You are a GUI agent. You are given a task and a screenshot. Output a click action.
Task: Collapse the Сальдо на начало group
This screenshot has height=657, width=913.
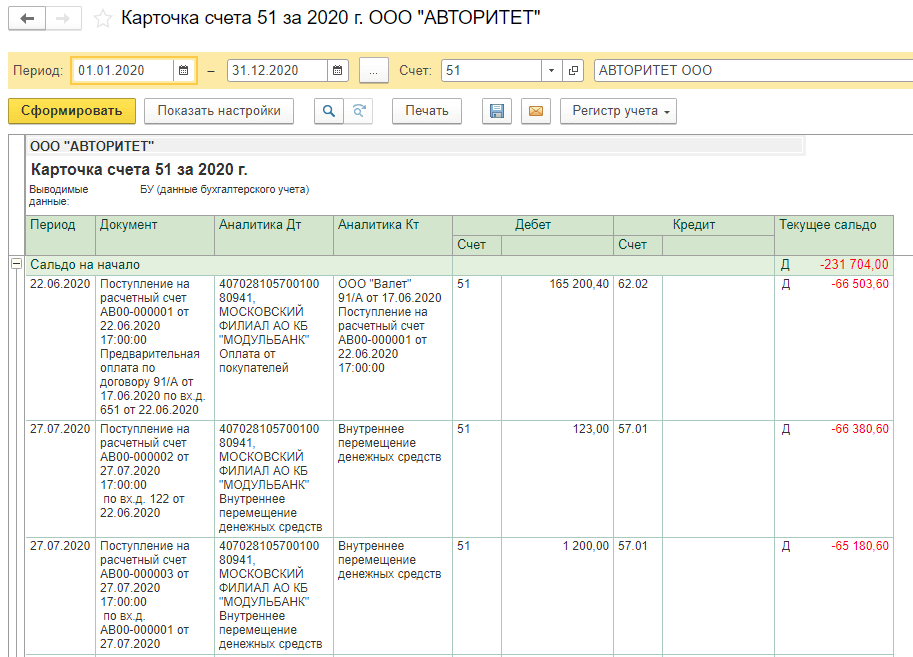coord(16,264)
